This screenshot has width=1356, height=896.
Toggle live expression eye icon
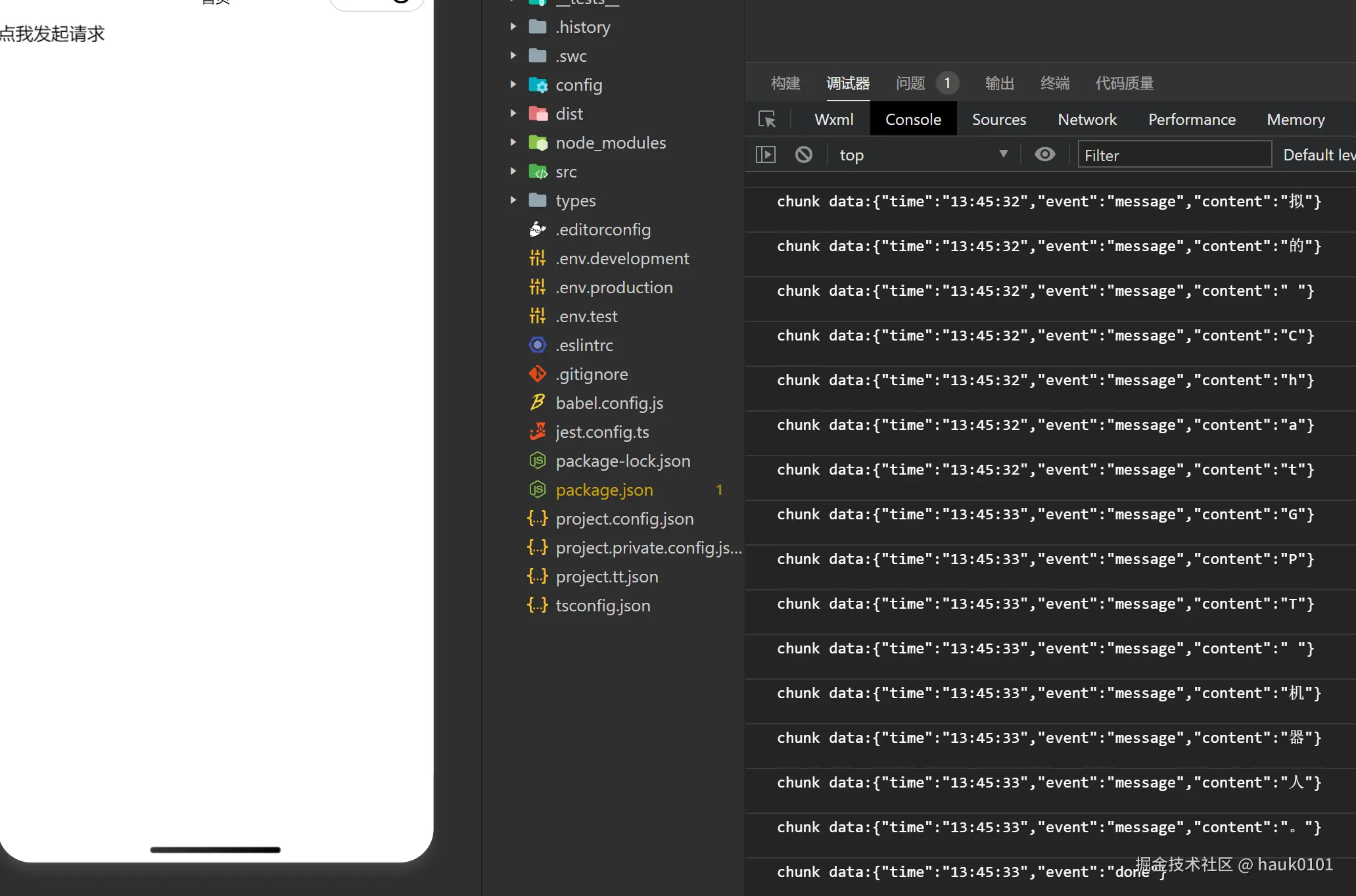pyautogui.click(x=1044, y=154)
